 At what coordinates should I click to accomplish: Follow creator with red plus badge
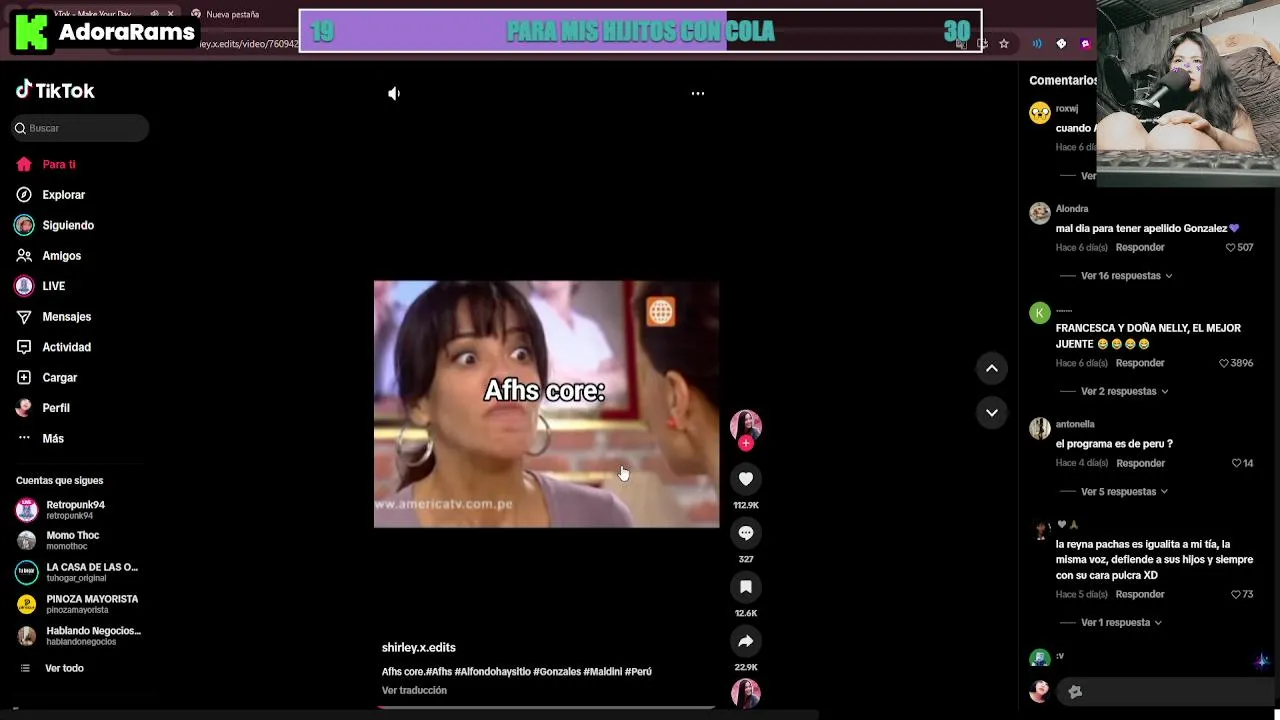click(746, 443)
